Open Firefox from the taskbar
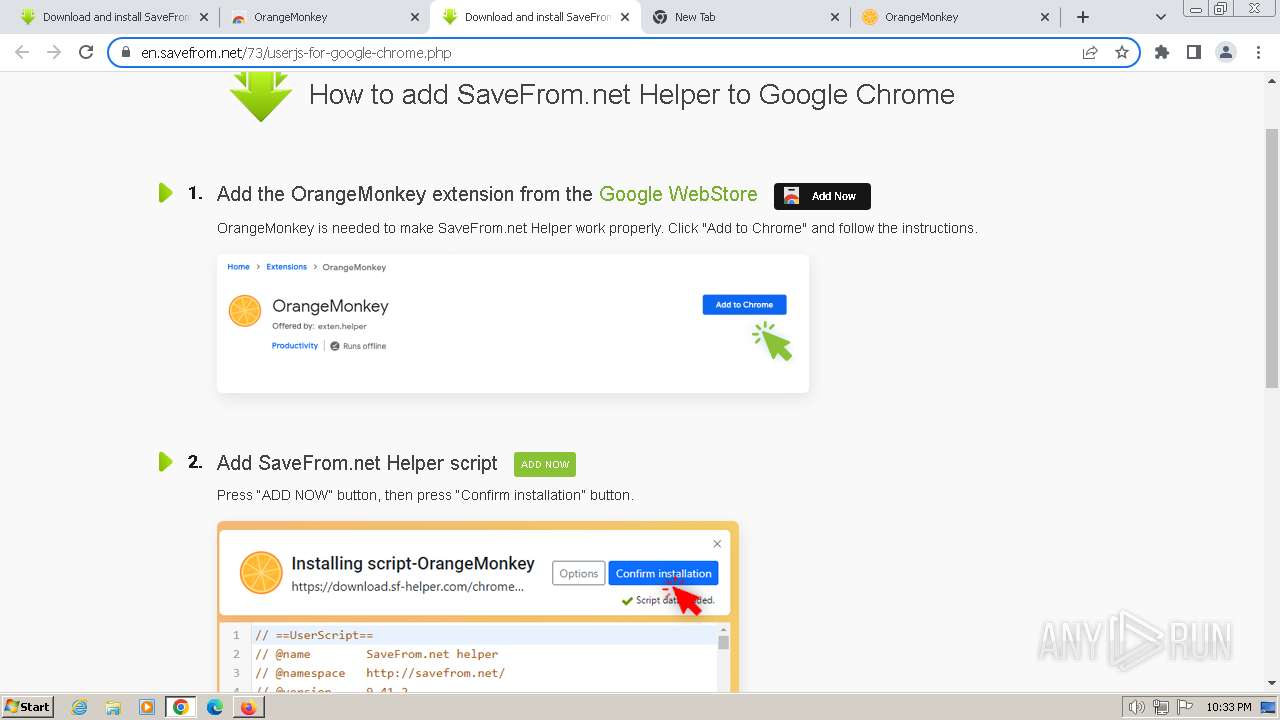This screenshot has height=720, width=1280. pos(248,707)
